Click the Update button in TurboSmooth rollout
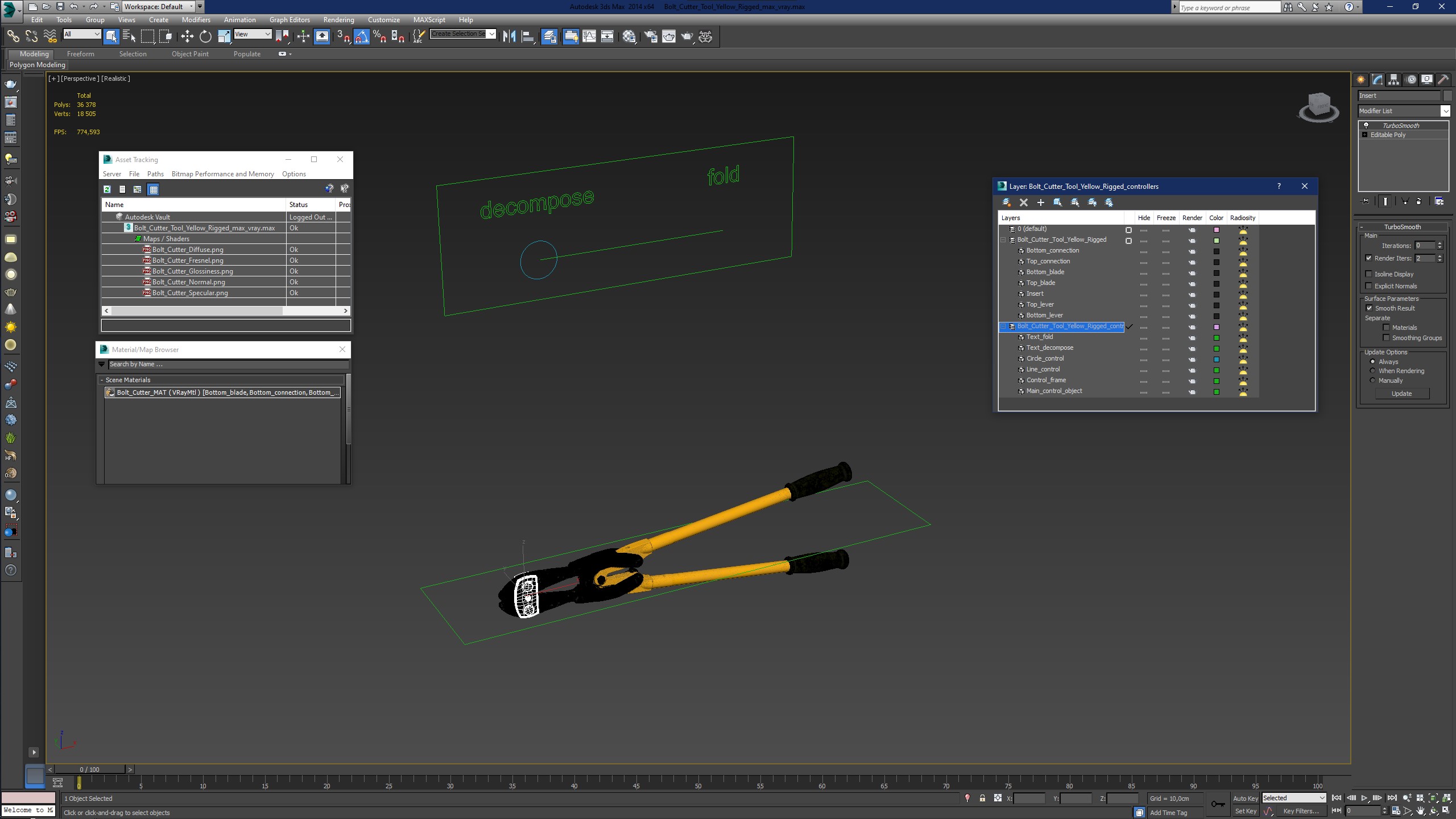This screenshot has width=1456, height=819. [1402, 393]
